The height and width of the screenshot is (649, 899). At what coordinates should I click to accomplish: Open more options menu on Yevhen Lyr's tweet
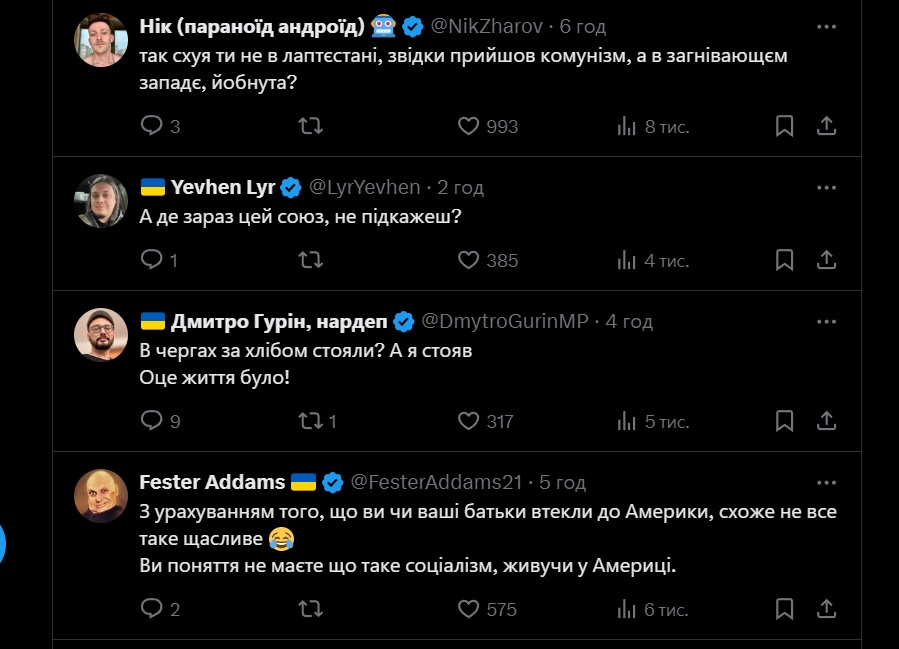[x=826, y=187]
